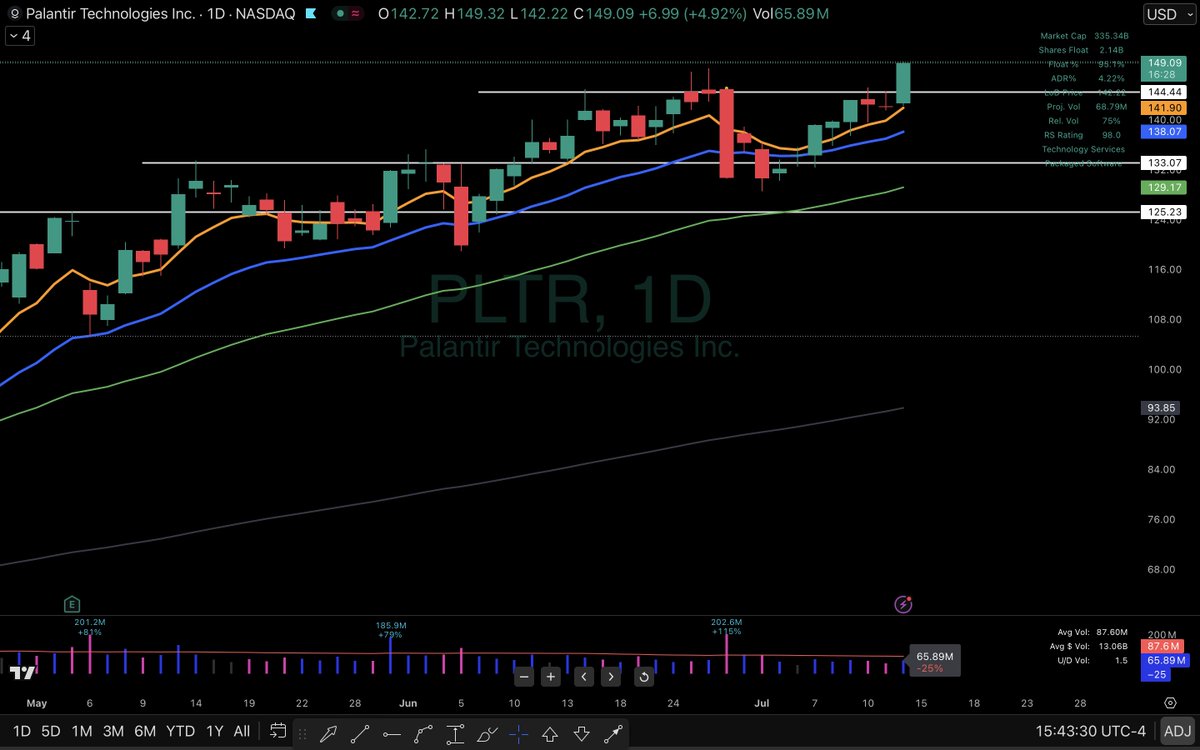Select the trend line drawing tool
The image size is (1200, 750).
(x=359, y=732)
